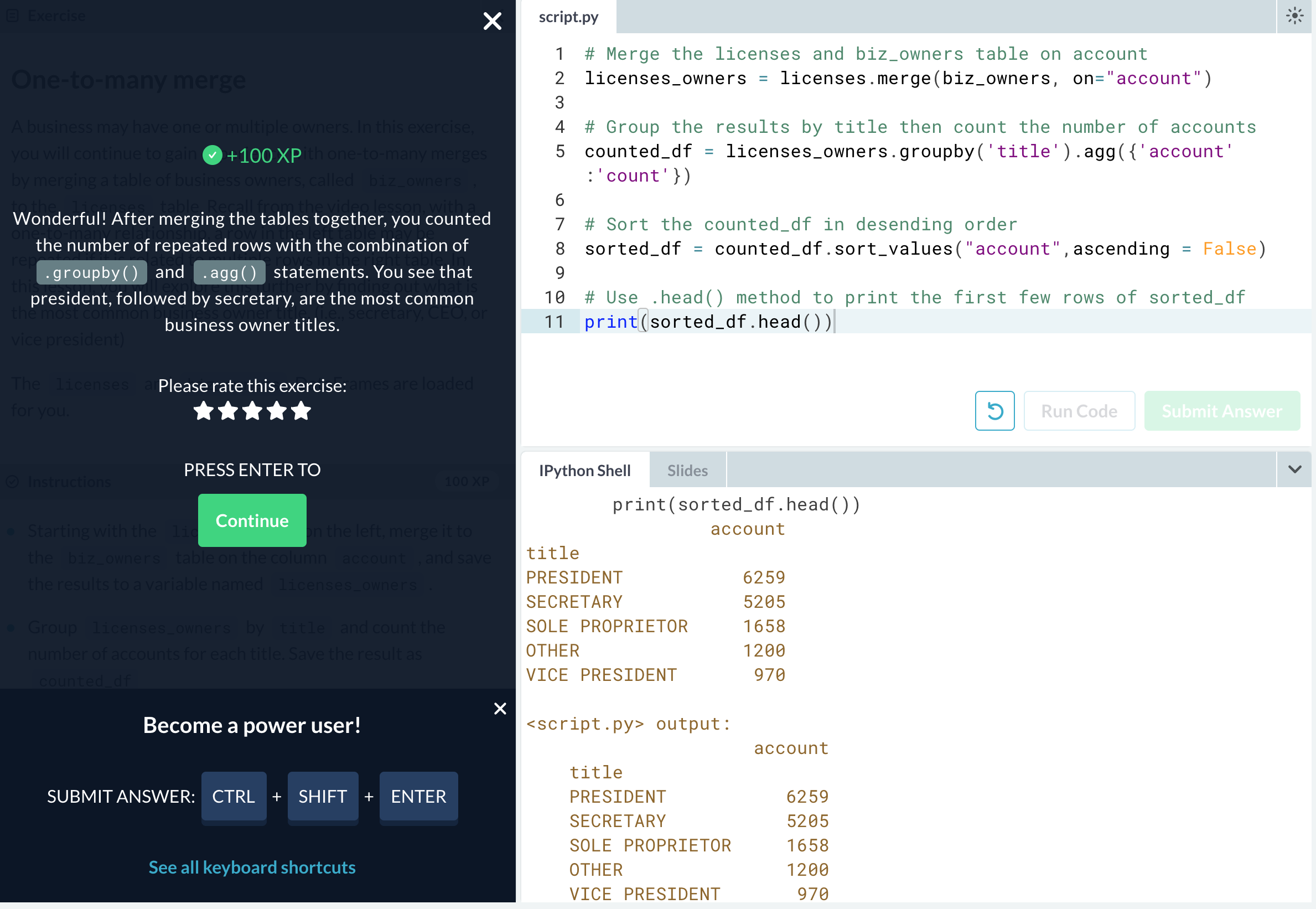Click the green XP checkmark icon
The width and height of the screenshot is (1316, 909).
click(213, 155)
